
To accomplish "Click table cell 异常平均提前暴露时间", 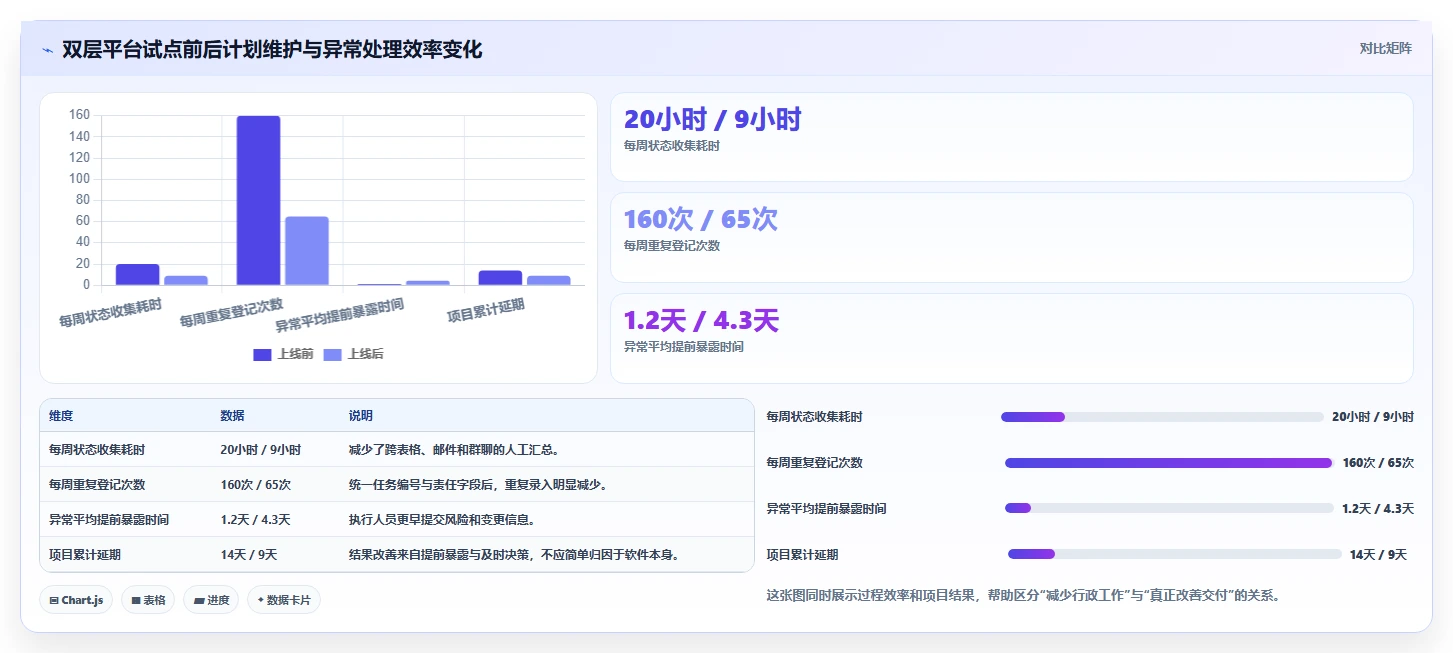I will (109, 520).
